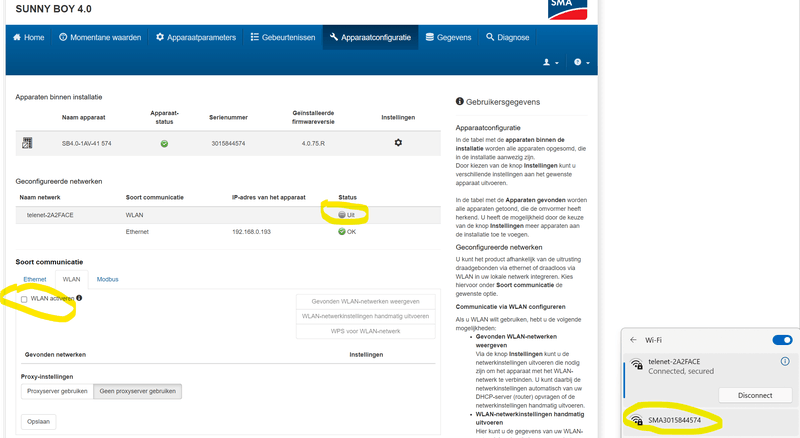Click Home house icon

(x=17, y=37)
